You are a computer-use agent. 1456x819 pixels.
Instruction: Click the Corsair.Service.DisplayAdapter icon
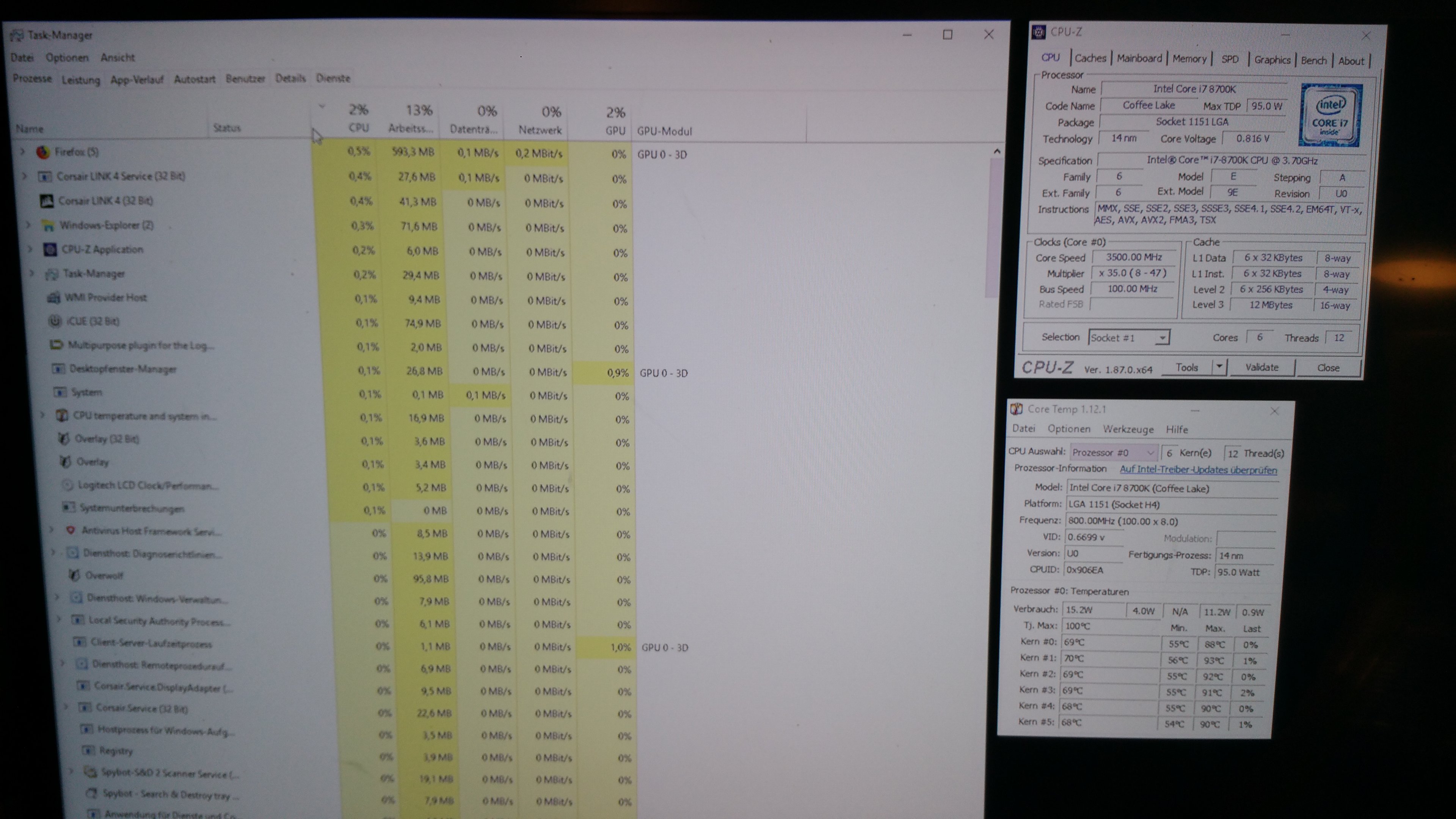click(x=83, y=686)
